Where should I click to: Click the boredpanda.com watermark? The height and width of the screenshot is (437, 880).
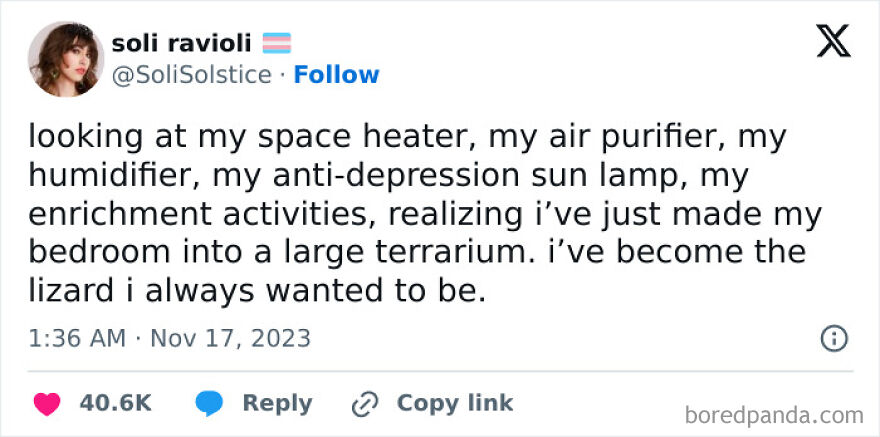[775, 414]
